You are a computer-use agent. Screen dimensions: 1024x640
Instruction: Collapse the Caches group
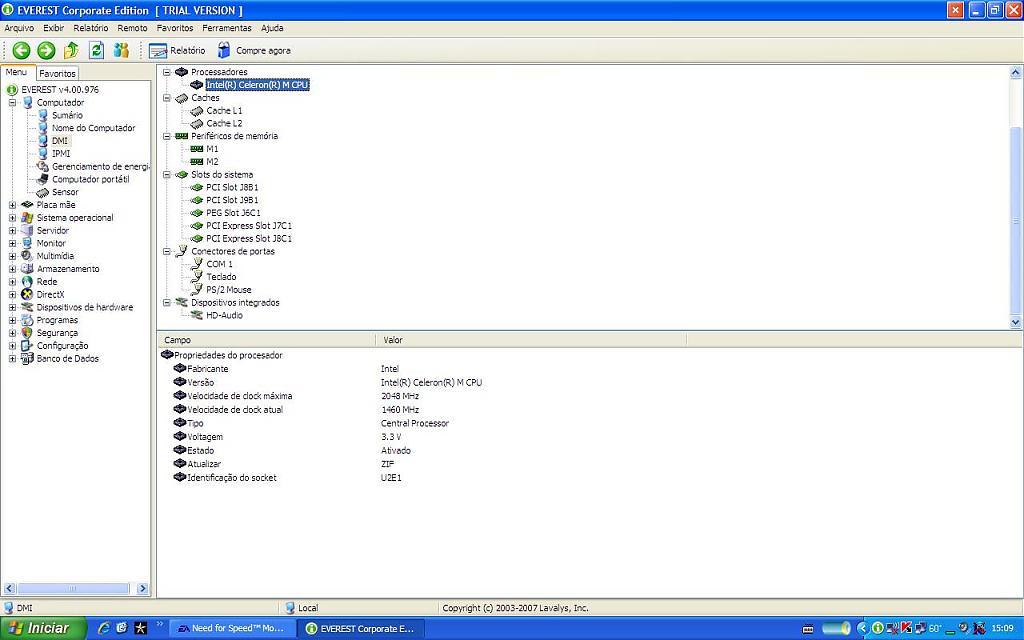coord(167,98)
